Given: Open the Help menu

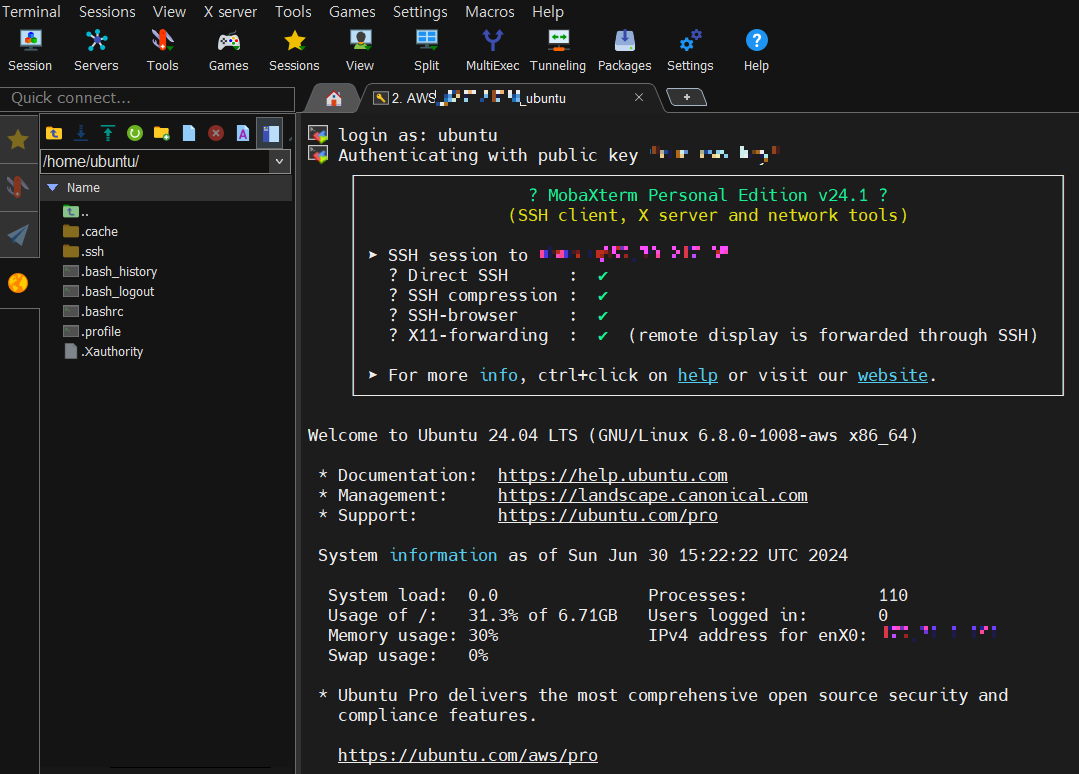Looking at the screenshot, I should click(x=548, y=12).
